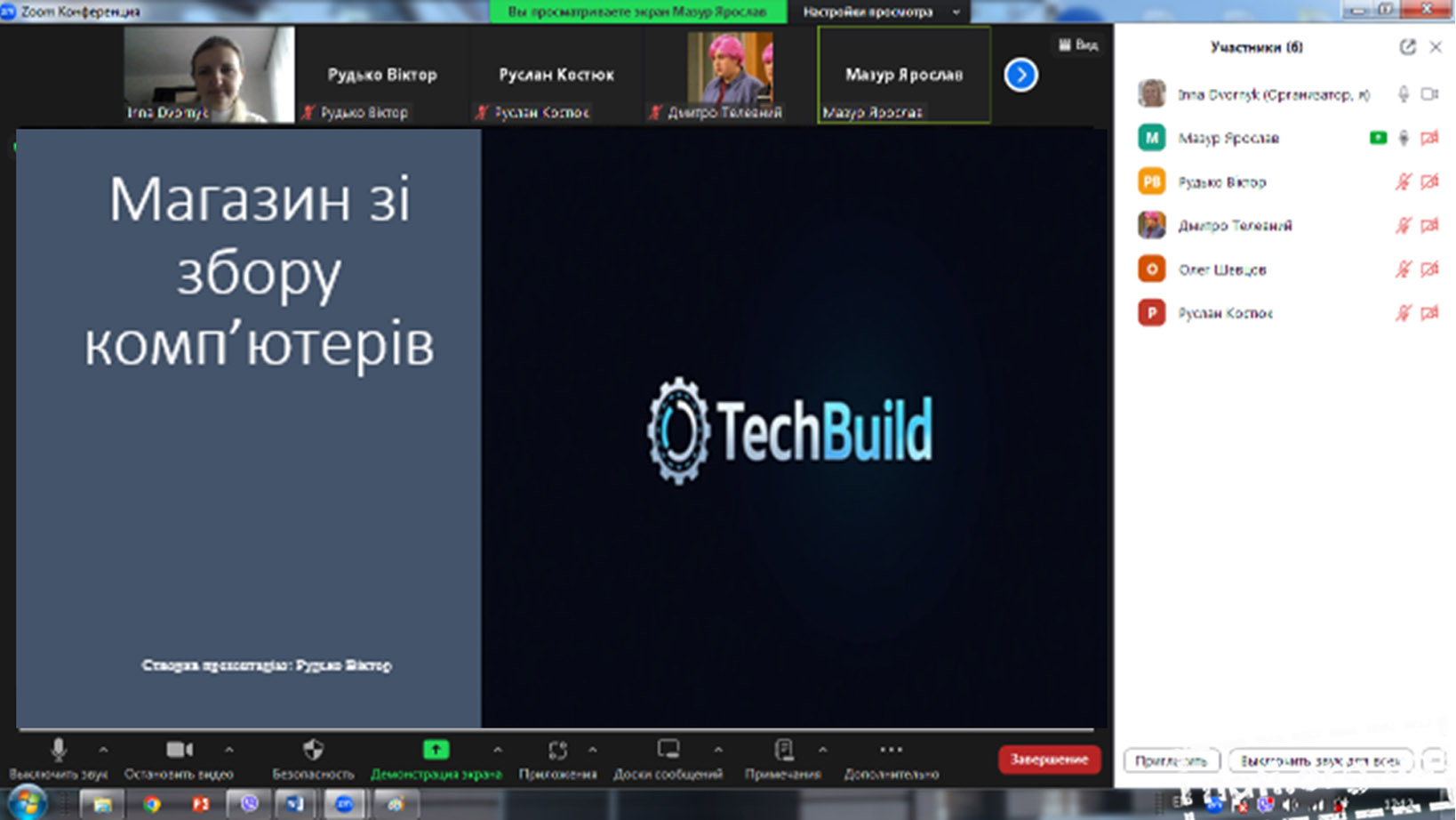
Task: Close the Участники panel
Action: click(x=1436, y=47)
